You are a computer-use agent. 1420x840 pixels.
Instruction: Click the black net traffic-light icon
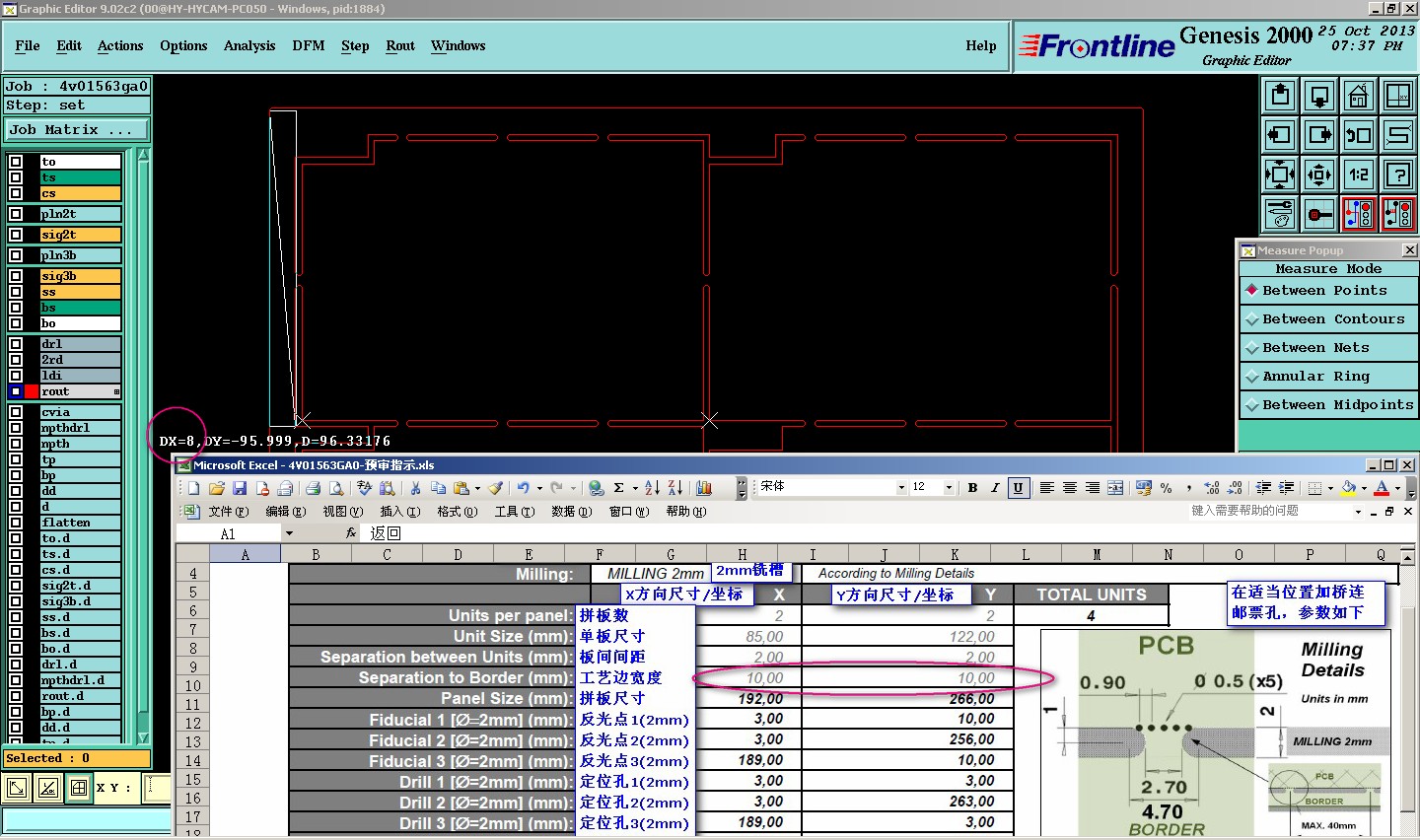1398,214
